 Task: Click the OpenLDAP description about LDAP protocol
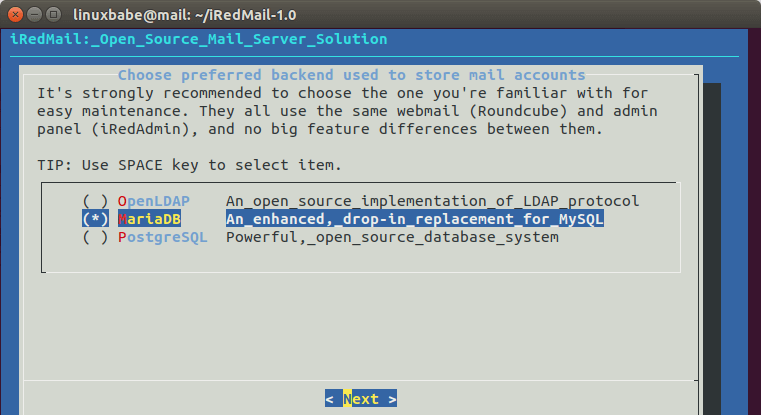432,201
